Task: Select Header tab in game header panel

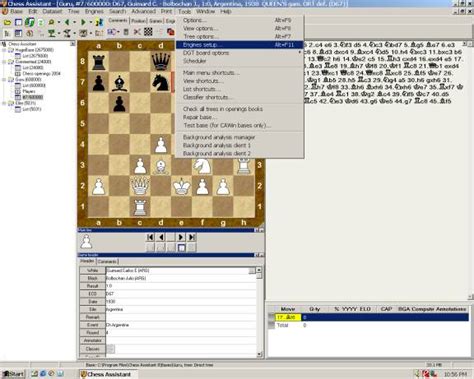Action: tap(87, 261)
